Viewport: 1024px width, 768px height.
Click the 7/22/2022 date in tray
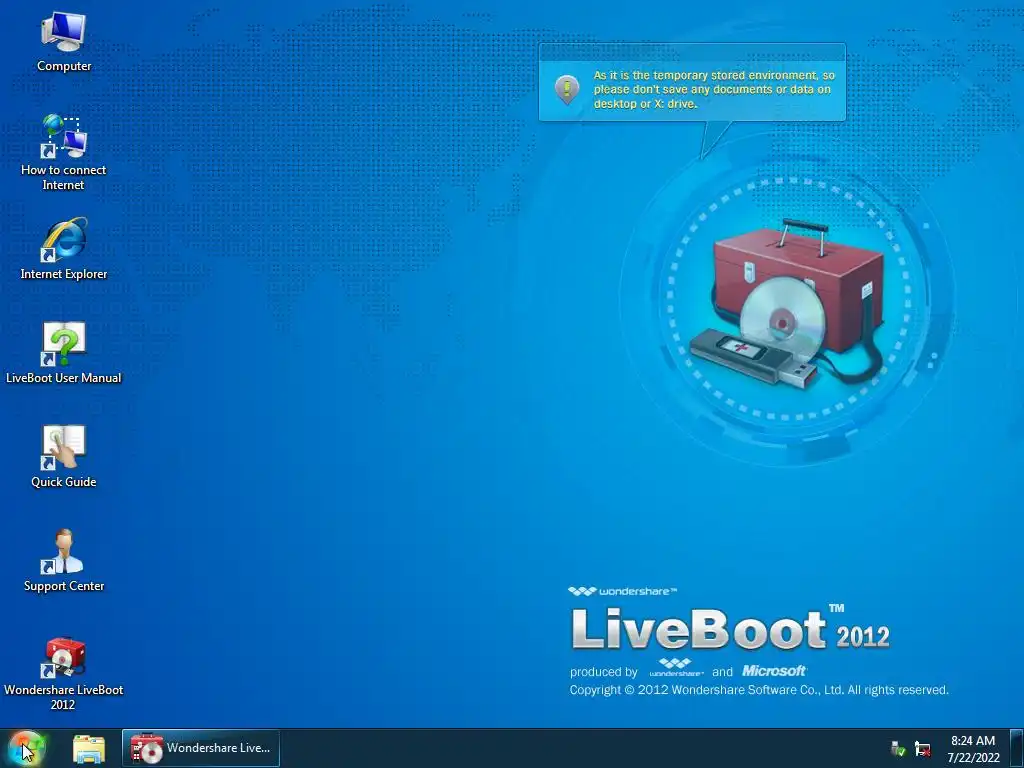pyautogui.click(x=973, y=758)
